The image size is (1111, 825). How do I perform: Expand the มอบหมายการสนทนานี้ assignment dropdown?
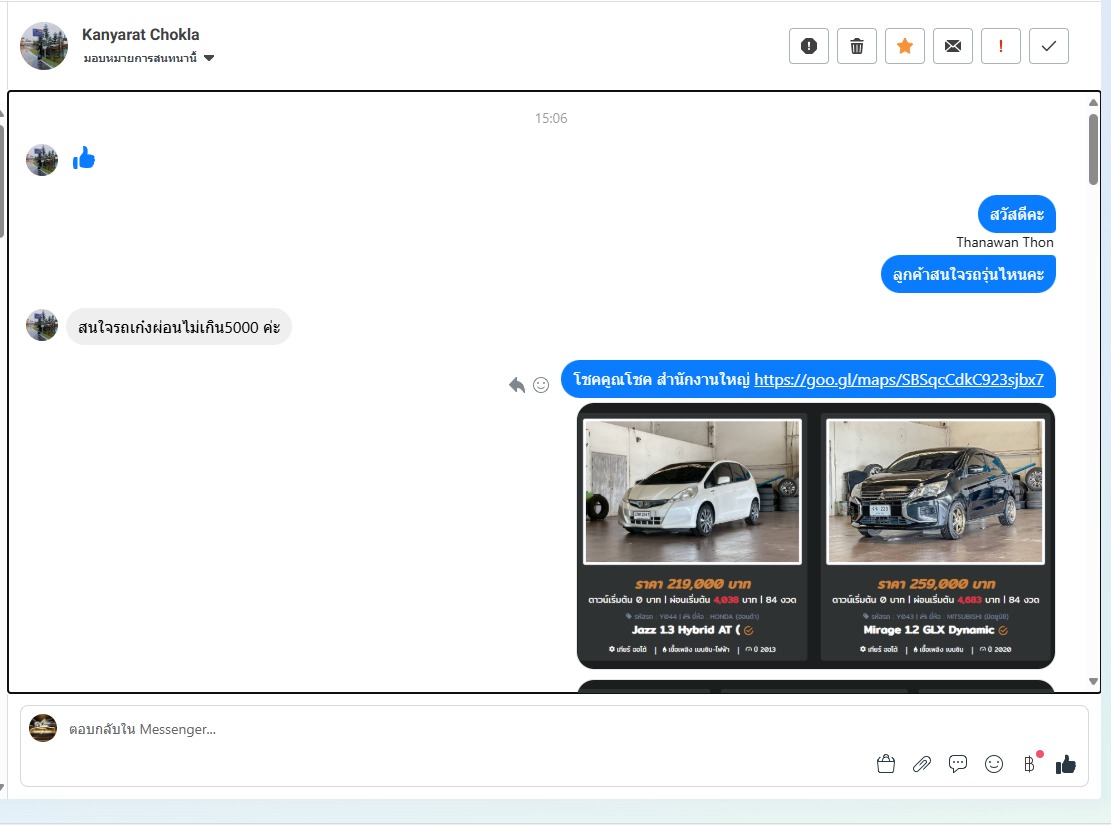[x=208, y=58]
